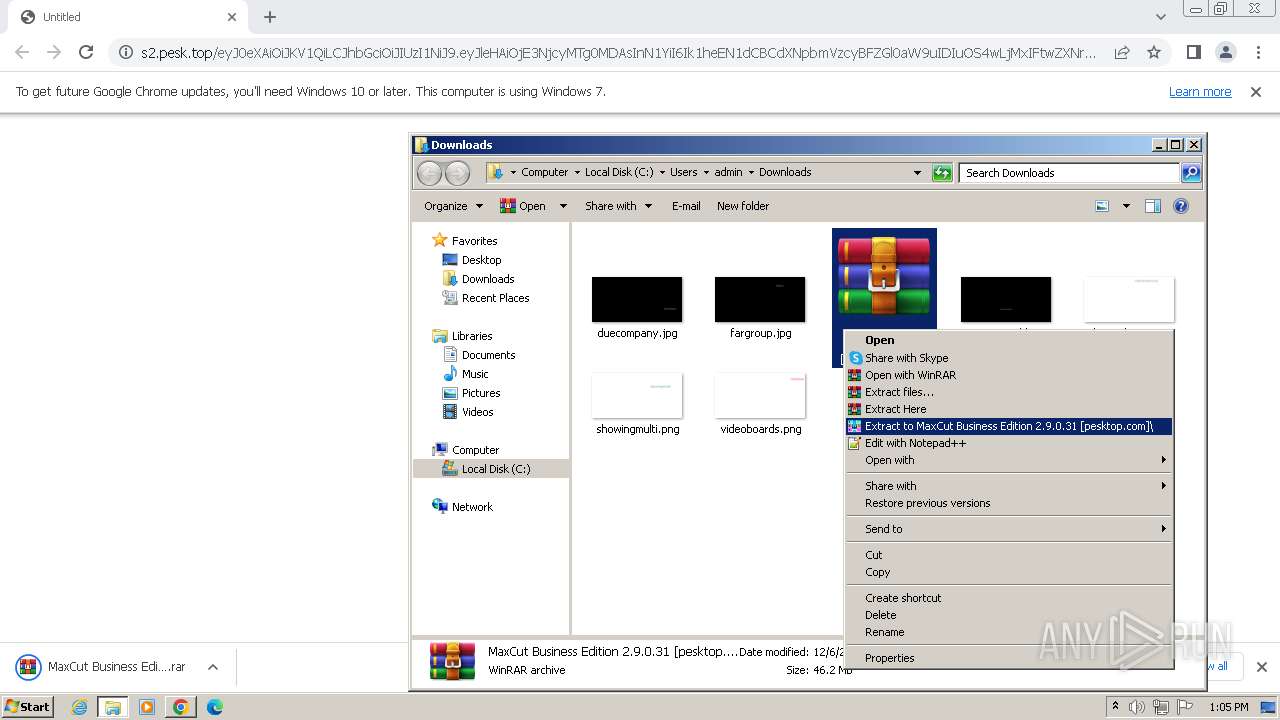The width and height of the screenshot is (1280, 720).
Task: Open Internet Explorer from taskbar
Action: coord(79,707)
